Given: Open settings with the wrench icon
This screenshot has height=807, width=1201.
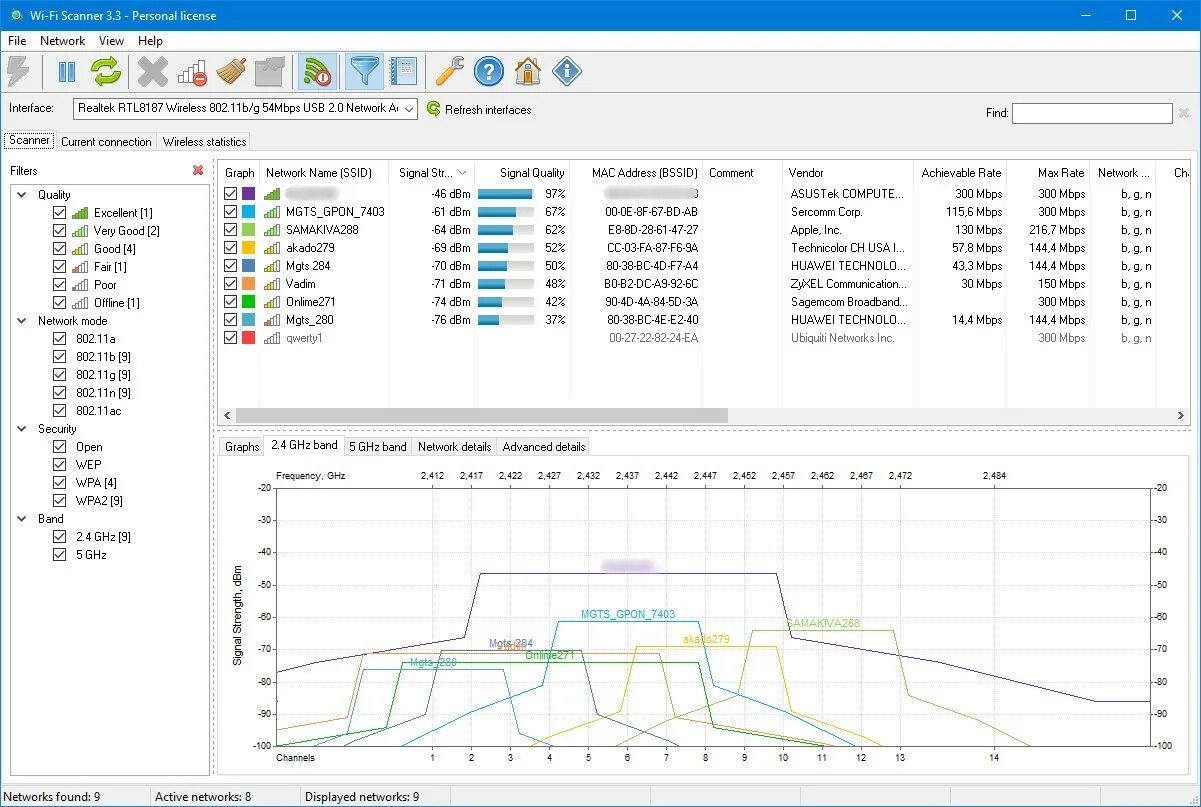Looking at the screenshot, I should coord(449,71).
